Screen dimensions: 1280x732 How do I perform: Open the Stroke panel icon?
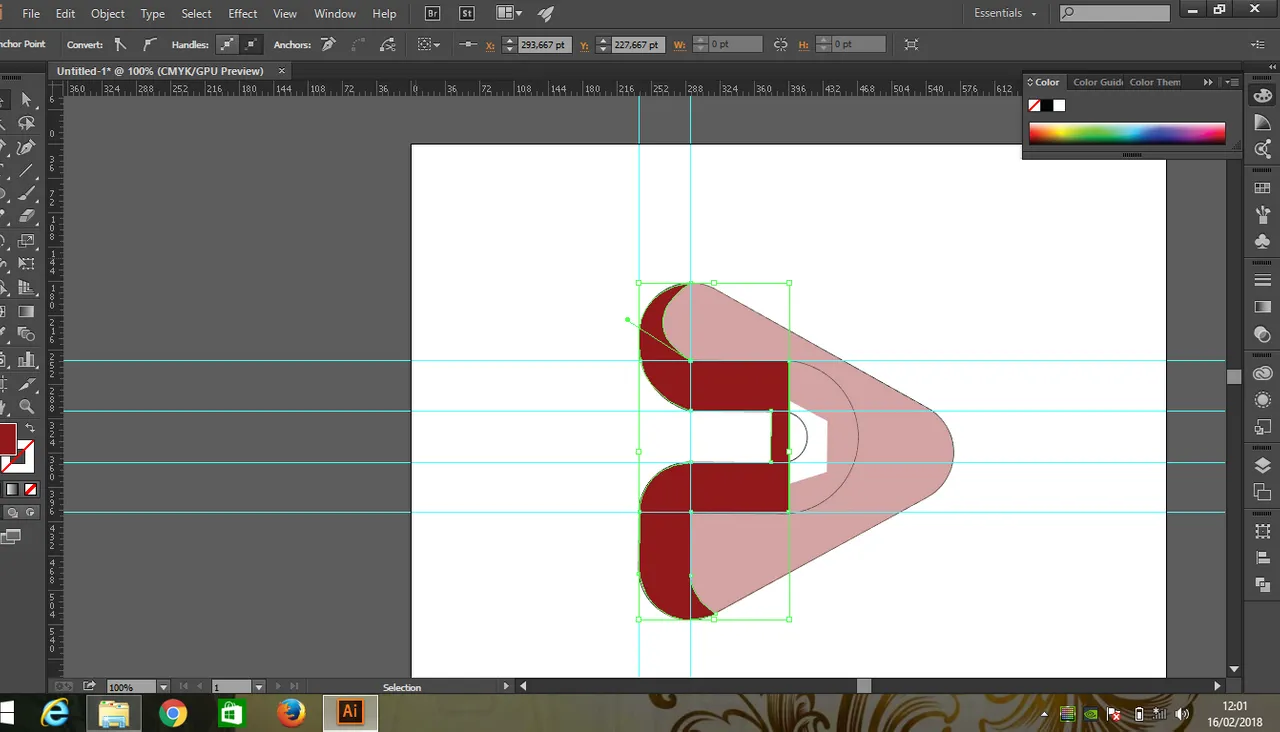point(1262,280)
